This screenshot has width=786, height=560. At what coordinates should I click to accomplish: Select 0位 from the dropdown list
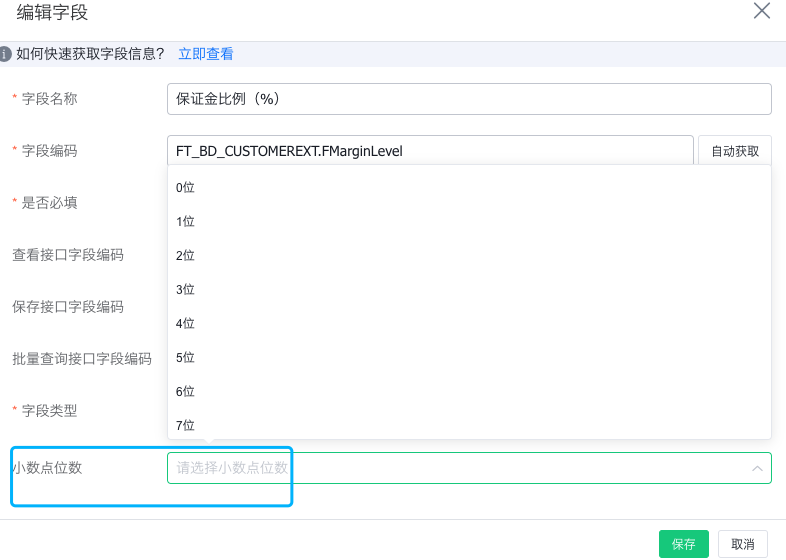tap(469, 188)
